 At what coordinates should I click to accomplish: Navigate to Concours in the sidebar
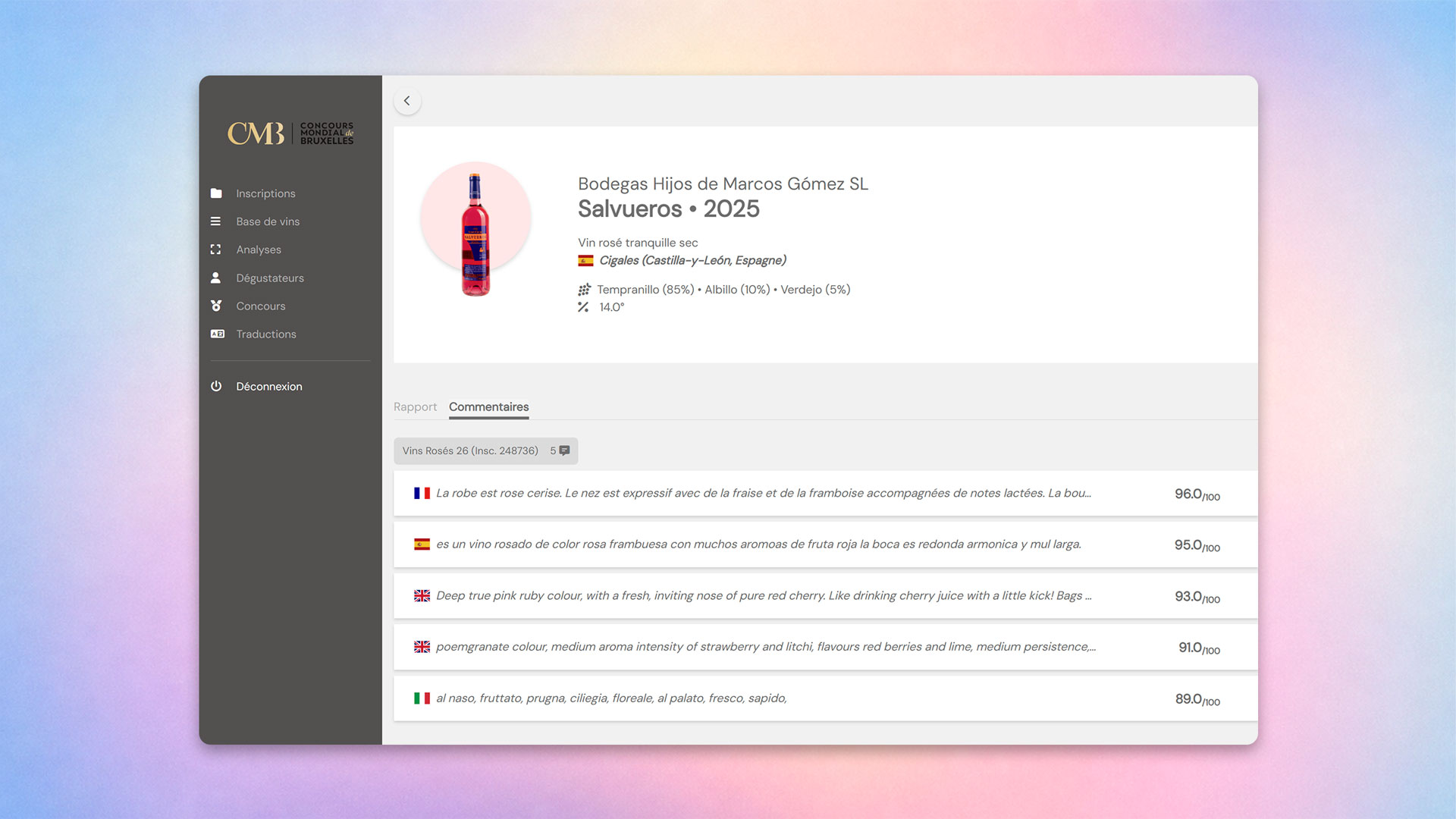point(261,306)
